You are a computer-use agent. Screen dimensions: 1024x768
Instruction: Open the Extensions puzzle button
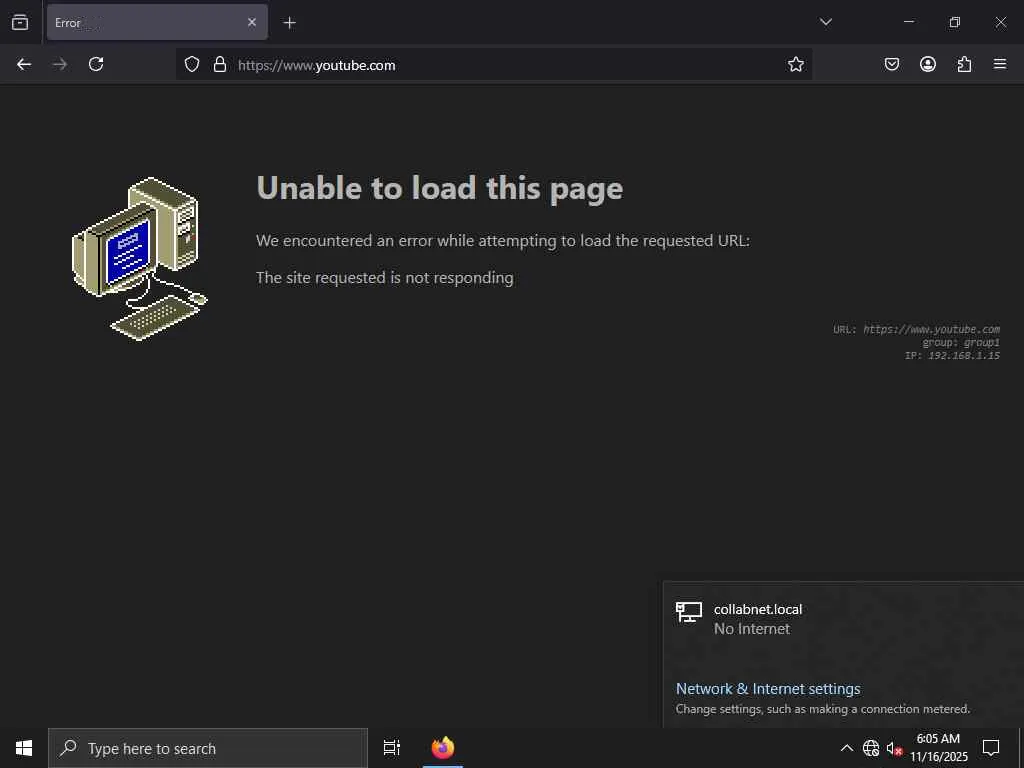[964, 64]
